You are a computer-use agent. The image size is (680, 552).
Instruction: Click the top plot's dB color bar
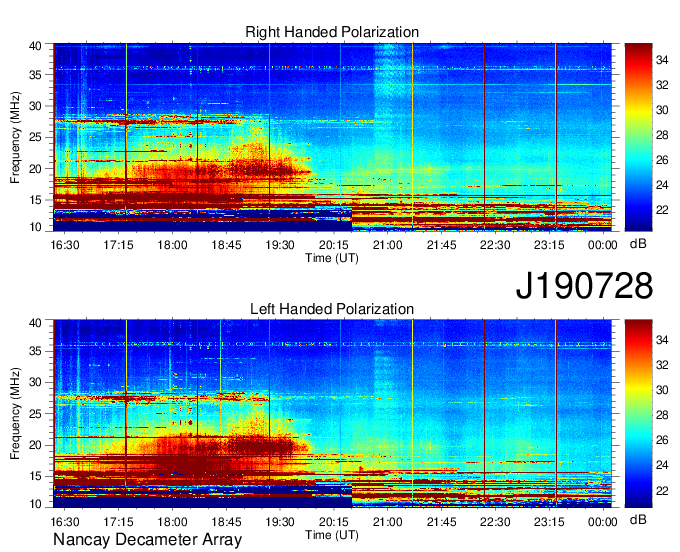(638, 137)
